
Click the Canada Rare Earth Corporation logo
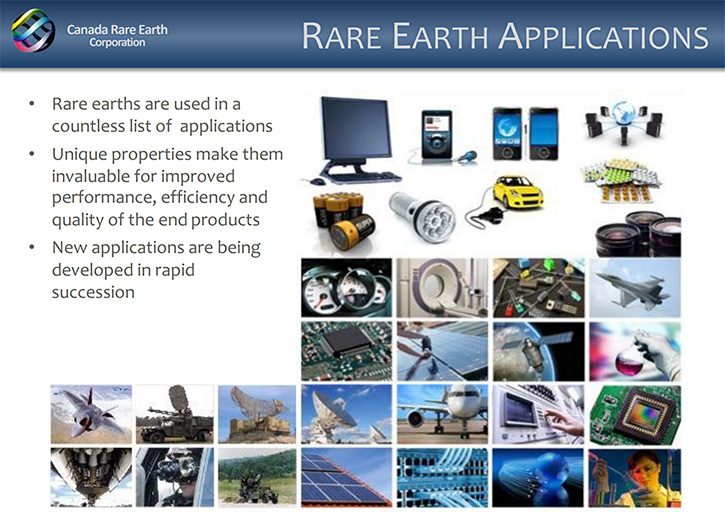pyautogui.click(x=33, y=31)
